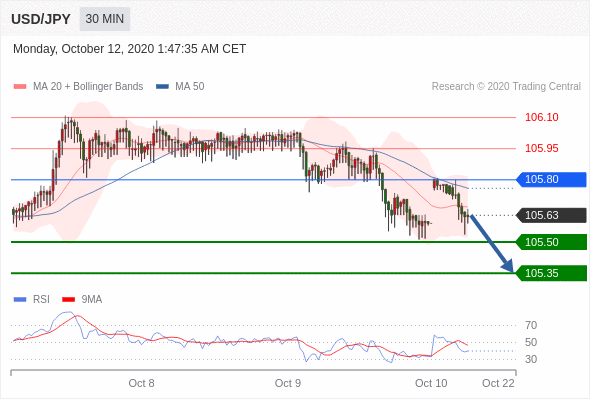Click the Oct 8 date axis label

click(141, 383)
